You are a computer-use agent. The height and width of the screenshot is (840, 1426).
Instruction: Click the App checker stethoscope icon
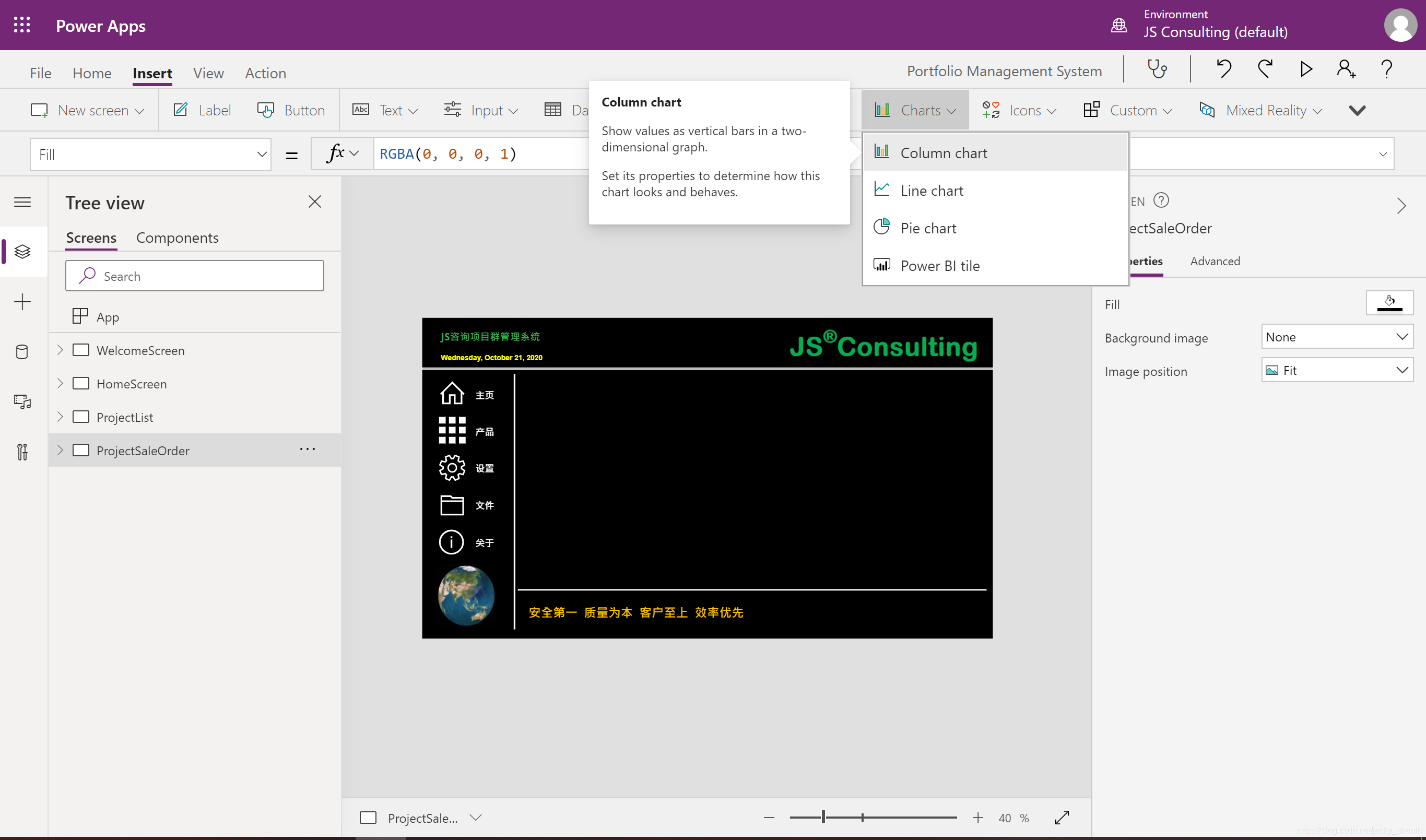tap(1157, 69)
